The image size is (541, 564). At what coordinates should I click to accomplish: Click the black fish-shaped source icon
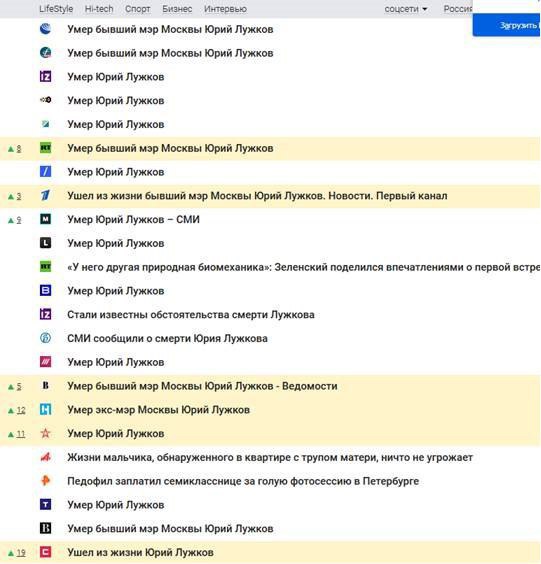(45, 100)
